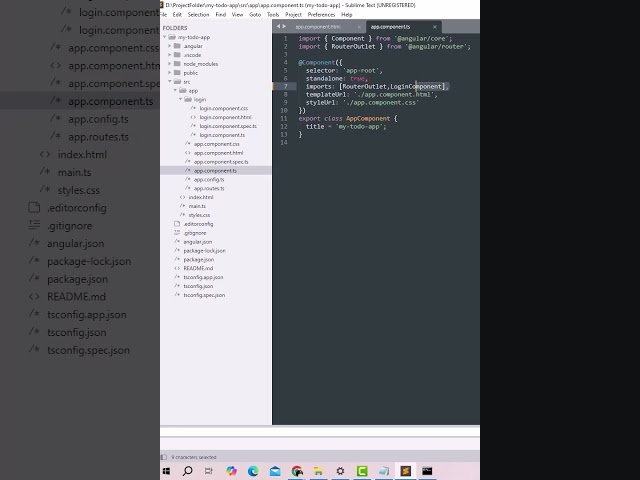This screenshot has height=480, width=640.
Task: Click the public folder icon
Action: click(x=177, y=73)
